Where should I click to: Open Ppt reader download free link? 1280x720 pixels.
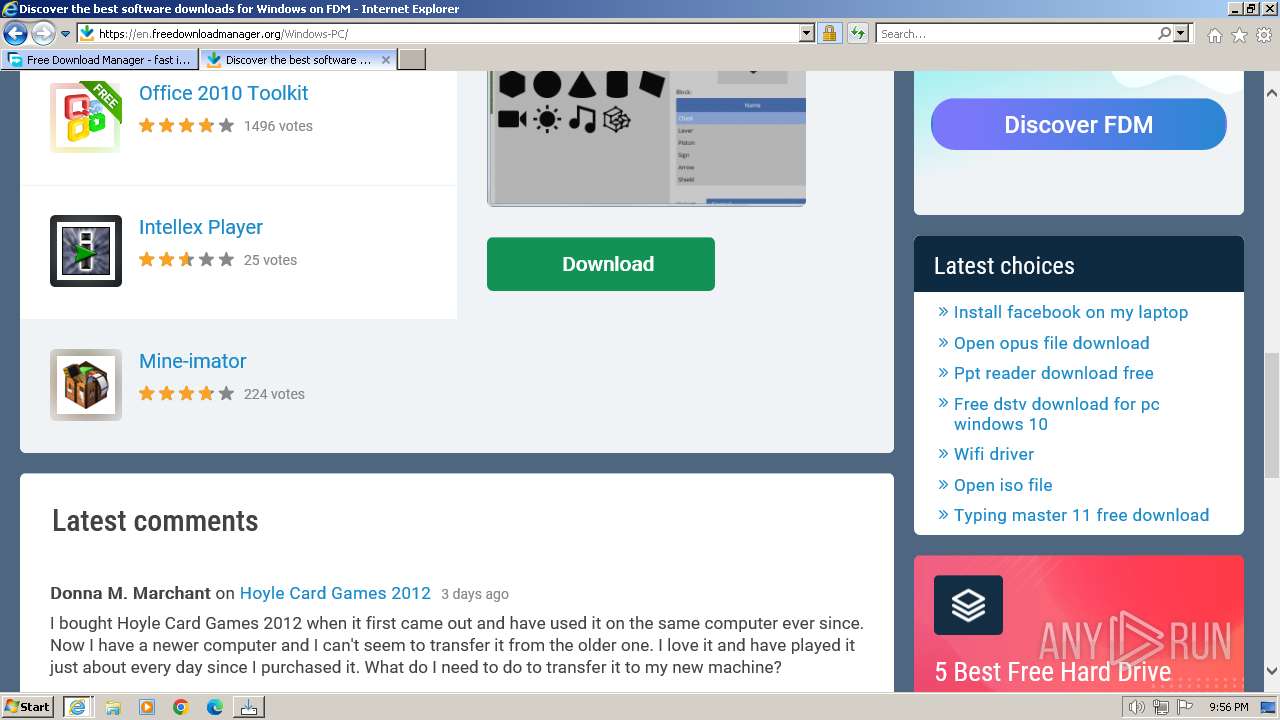[1053, 373]
